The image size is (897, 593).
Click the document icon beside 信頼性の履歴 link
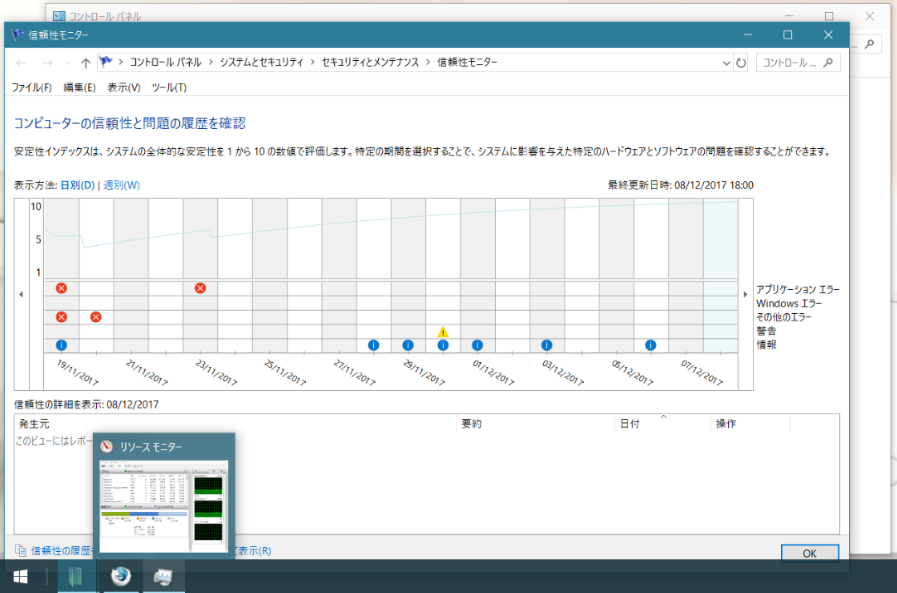(x=21, y=551)
